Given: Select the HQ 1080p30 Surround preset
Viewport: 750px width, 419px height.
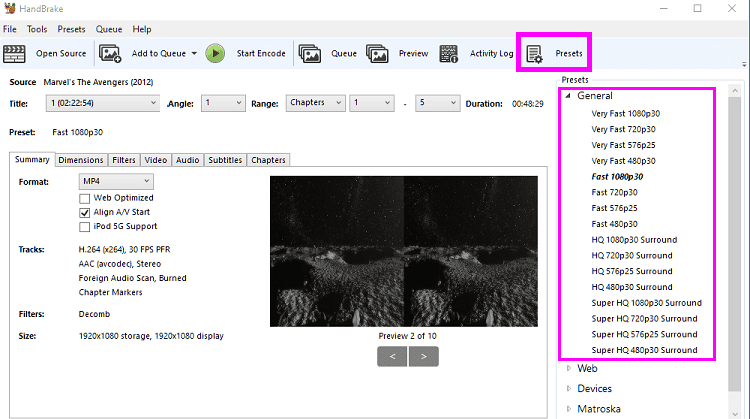Looking at the screenshot, I should (x=634, y=240).
